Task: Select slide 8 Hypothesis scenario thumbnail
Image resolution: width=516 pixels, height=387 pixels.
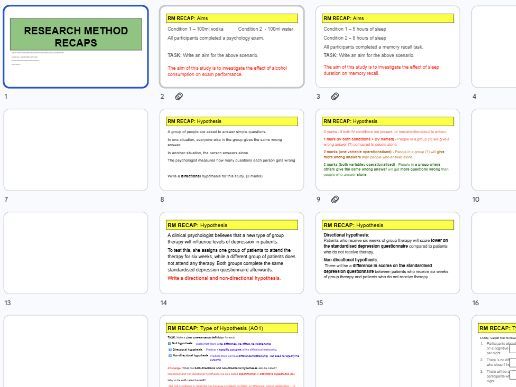Action: (232, 150)
